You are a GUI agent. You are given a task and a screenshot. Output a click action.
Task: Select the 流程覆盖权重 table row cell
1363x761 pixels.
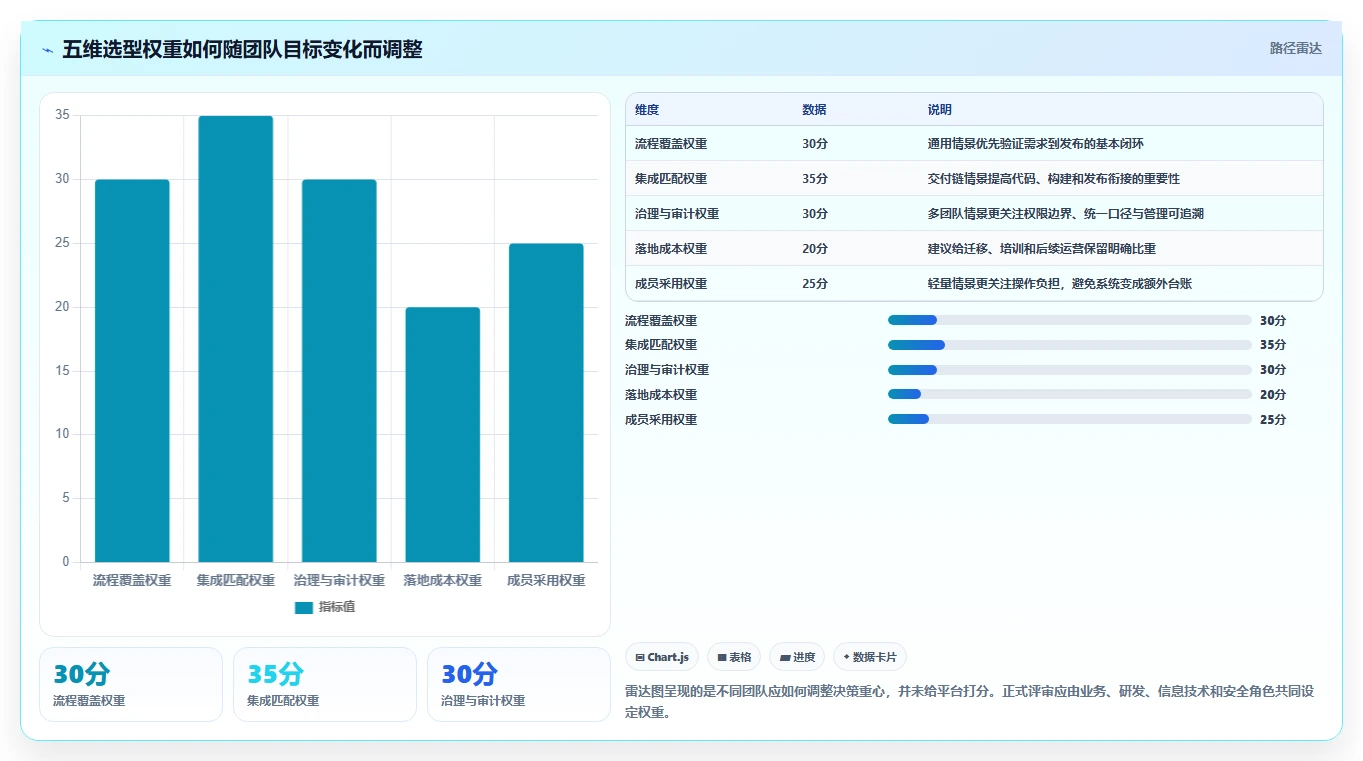tap(671, 144)
